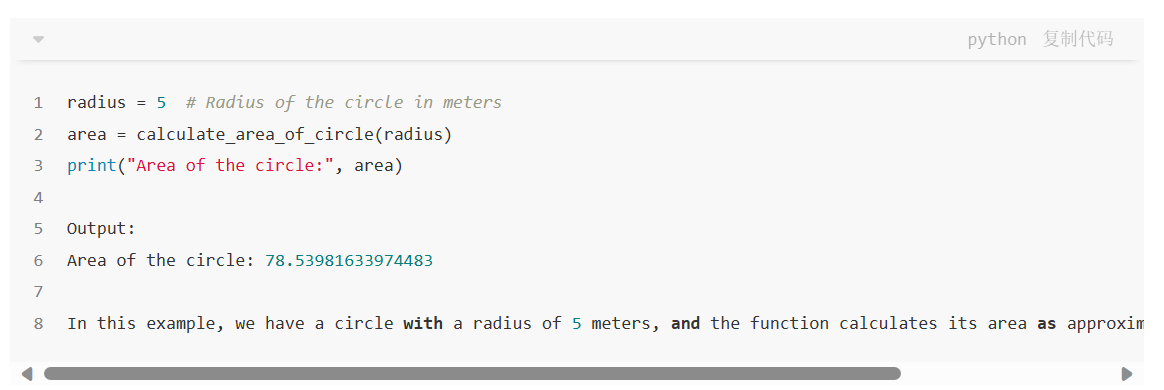Click the python language label
Viewport: 1164px width, 390px height.
pos(997,40)
